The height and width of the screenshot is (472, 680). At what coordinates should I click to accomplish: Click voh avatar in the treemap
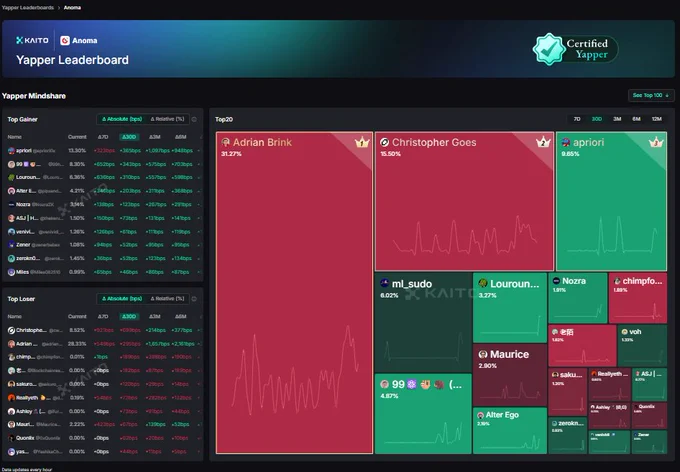624,332
